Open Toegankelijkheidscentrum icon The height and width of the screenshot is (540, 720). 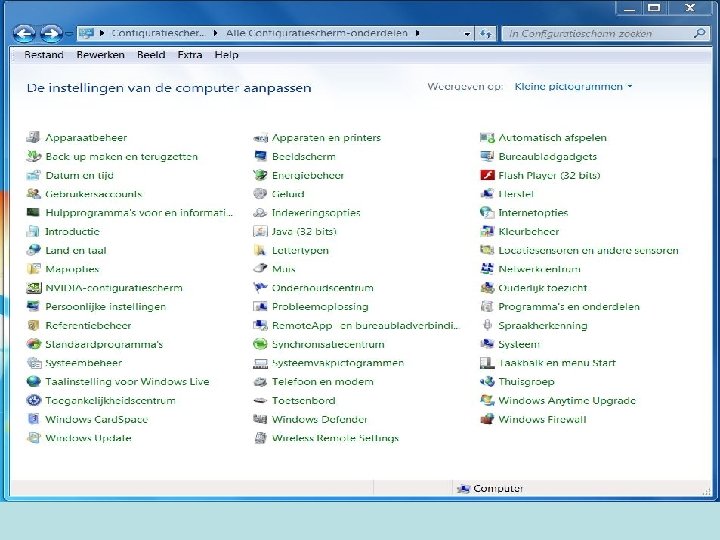tap(33, 400)
